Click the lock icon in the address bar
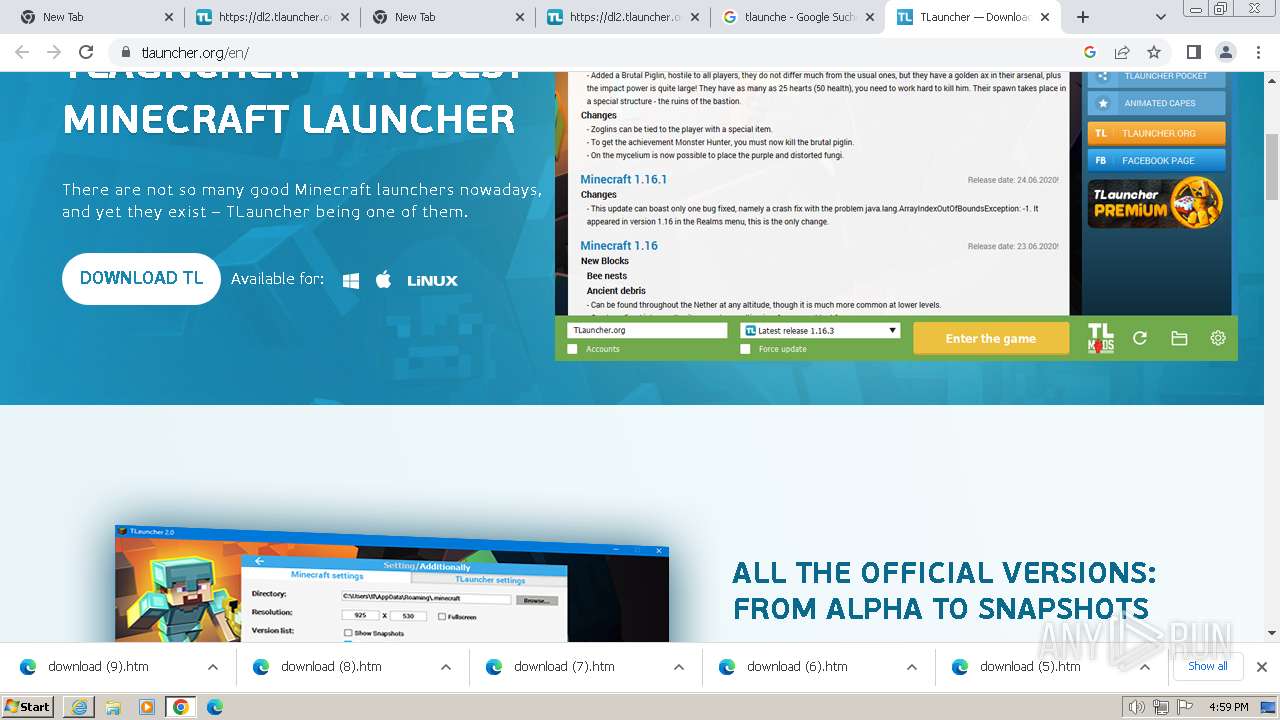The height and width of the screenshot is (720, 1280). click(x=126, y=53)
